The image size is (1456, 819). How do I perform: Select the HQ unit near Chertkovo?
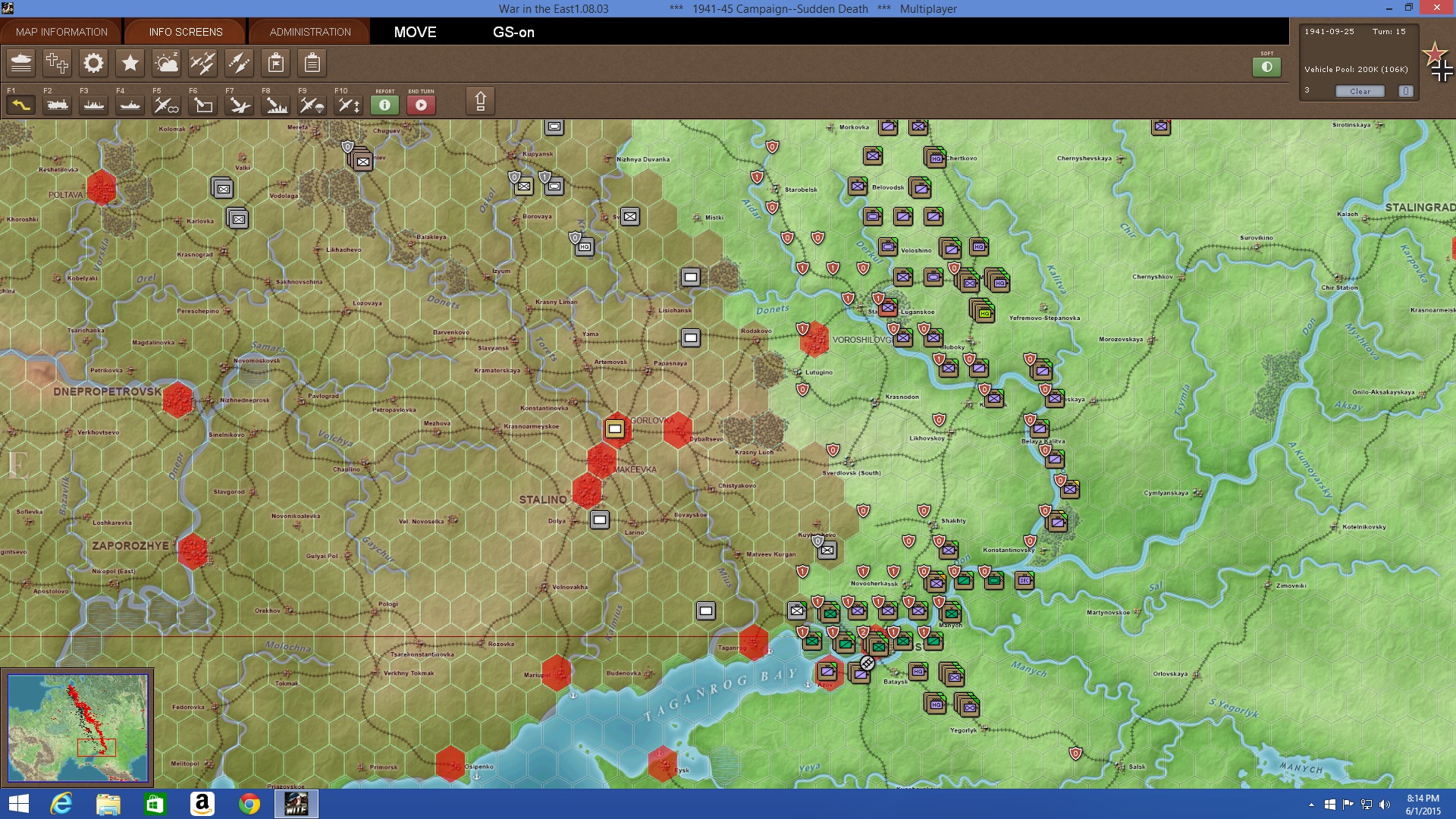click(x=936, y=158)
